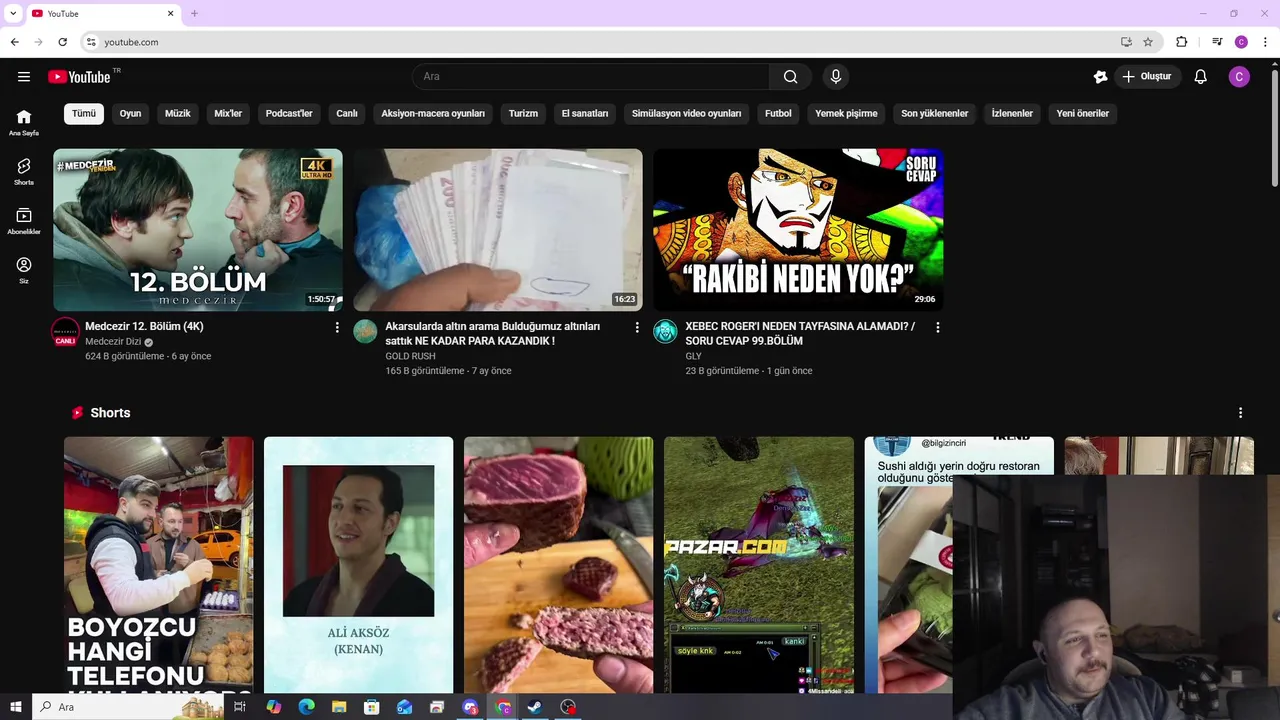Open Chrome three-dot menu
The width and height of the screenshot is (1280, 720).
tap(1266, 42)
